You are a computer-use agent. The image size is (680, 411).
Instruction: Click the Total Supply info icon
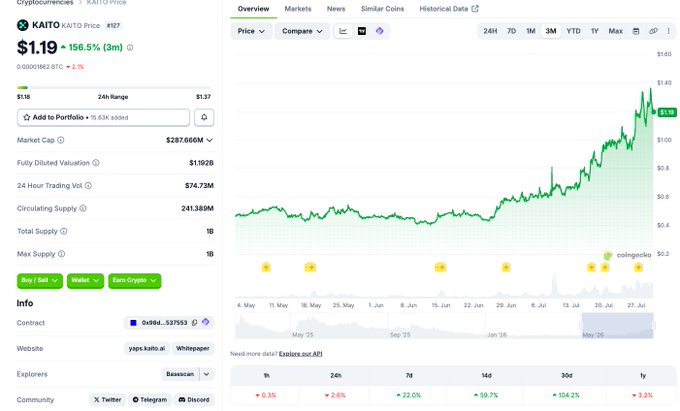[64, 231]
